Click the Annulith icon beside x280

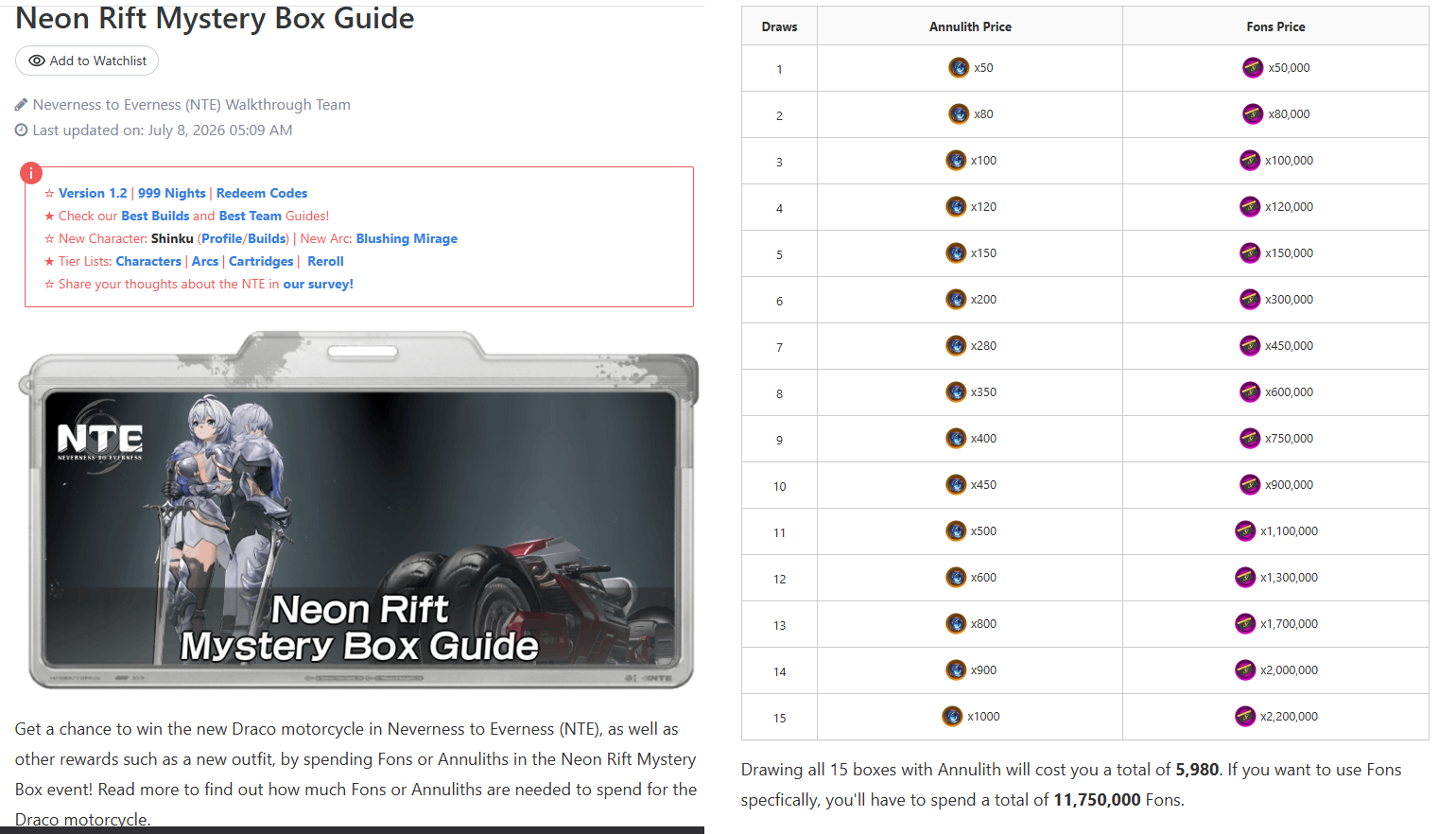956,345
